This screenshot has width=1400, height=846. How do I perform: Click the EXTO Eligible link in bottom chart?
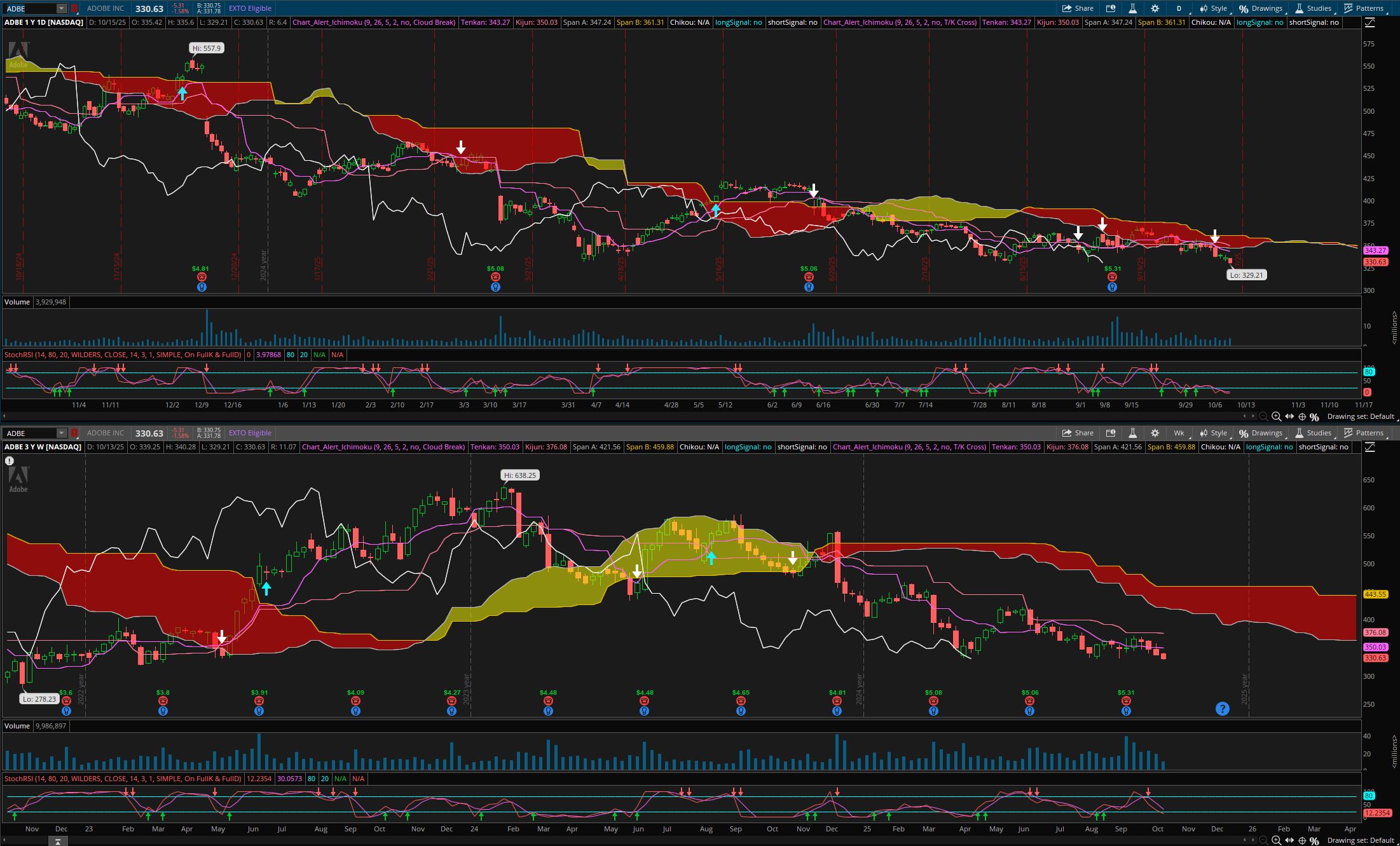[x=250, y=433]
